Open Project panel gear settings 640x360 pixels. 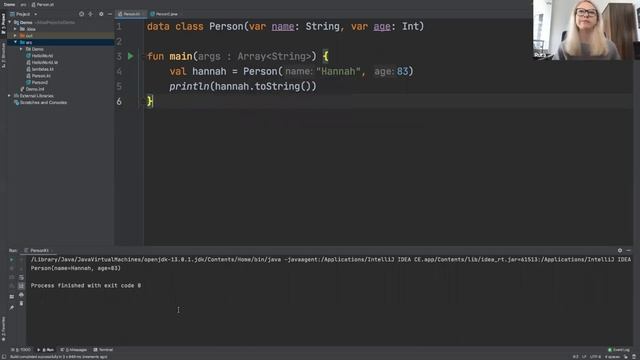point(101,14)
